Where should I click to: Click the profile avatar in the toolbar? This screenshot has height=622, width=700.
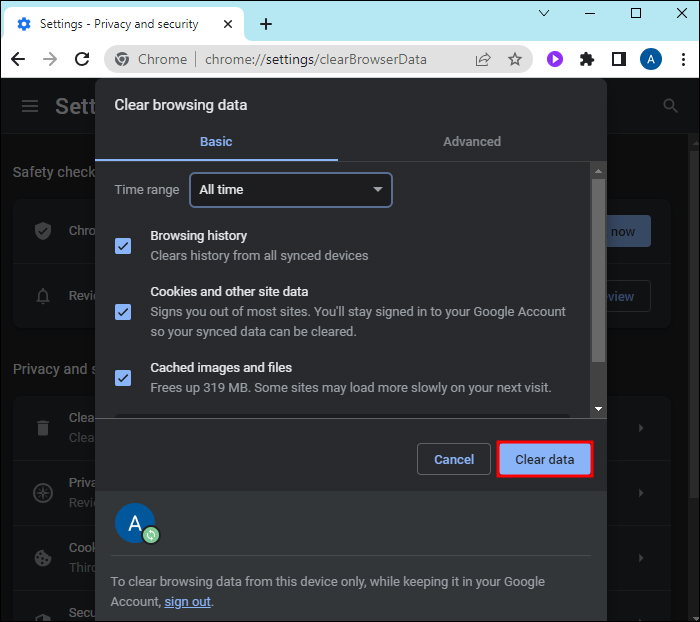click(650, 59)
